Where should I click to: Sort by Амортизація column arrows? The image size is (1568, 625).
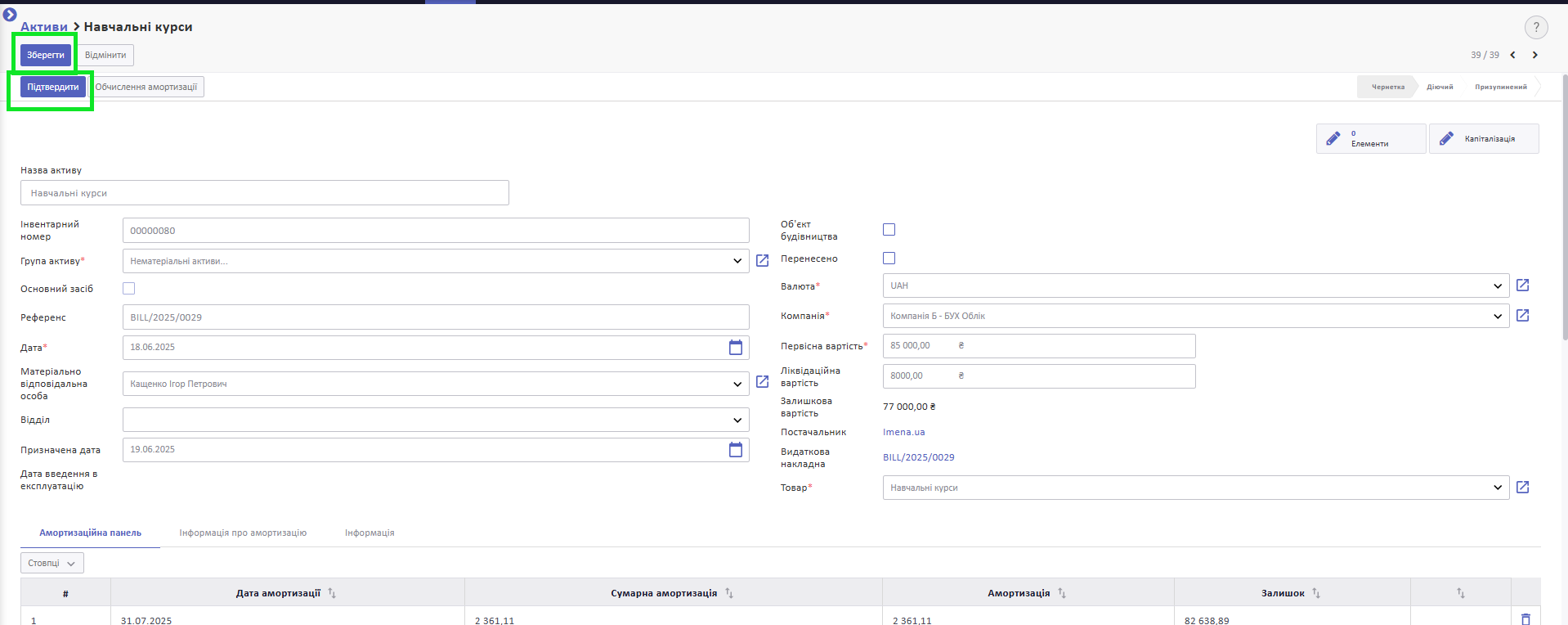(1062, 592)
